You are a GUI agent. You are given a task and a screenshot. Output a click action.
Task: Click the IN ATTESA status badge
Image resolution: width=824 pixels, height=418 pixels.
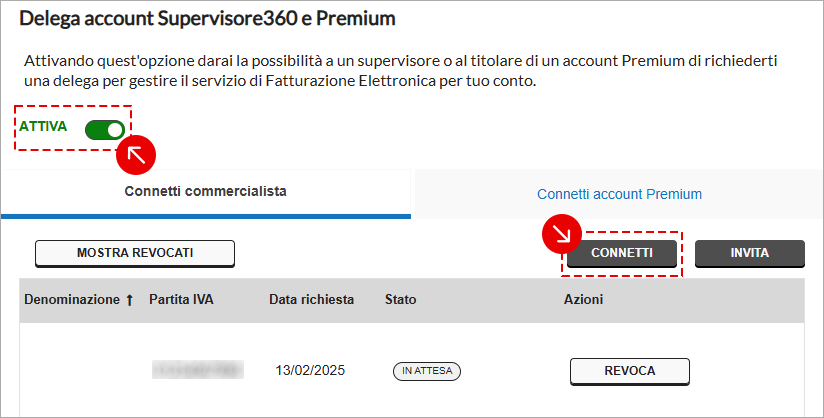[427, 371]
